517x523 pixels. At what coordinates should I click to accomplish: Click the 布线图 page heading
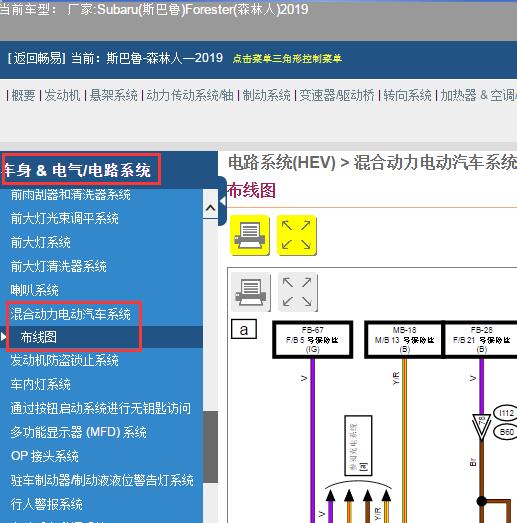[x=251, y=190]
